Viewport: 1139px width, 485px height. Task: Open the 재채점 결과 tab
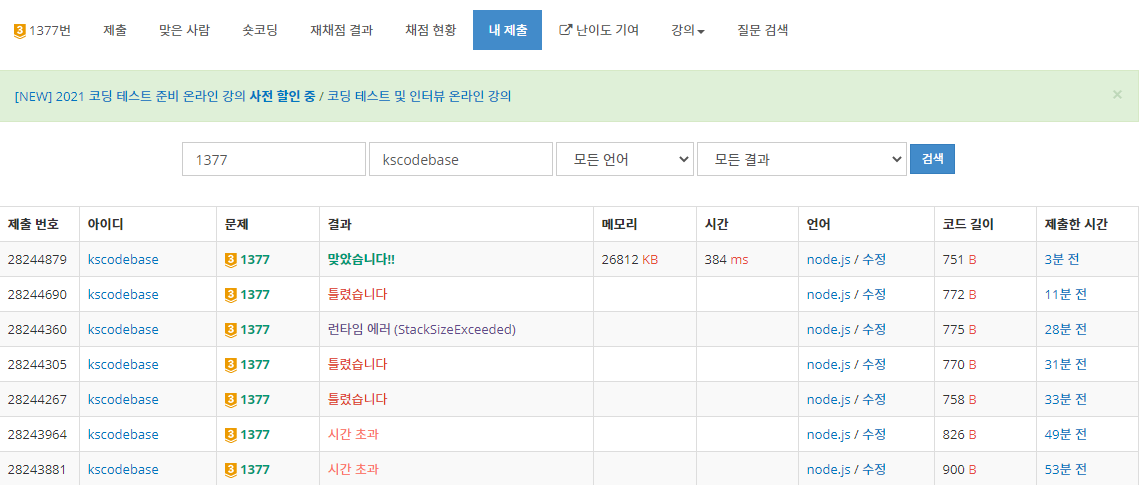341,30
